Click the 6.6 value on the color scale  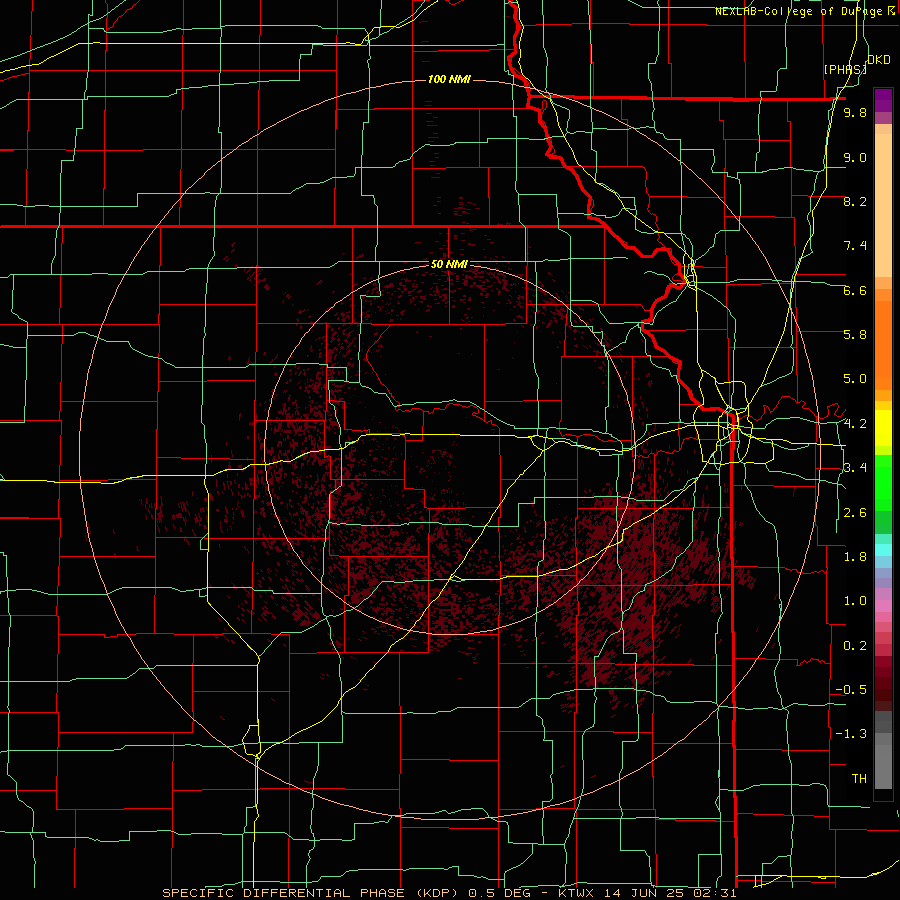point(855,291)
